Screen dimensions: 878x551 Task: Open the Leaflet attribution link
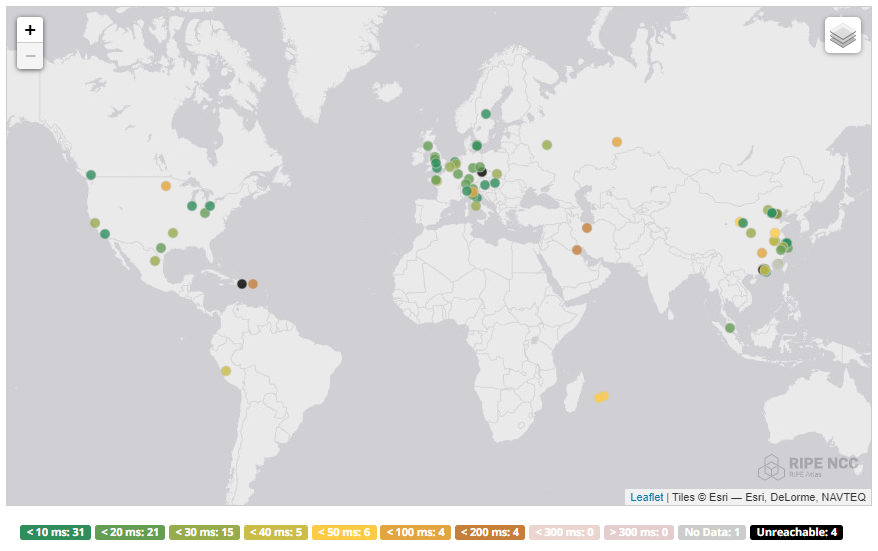coord(646,497)
